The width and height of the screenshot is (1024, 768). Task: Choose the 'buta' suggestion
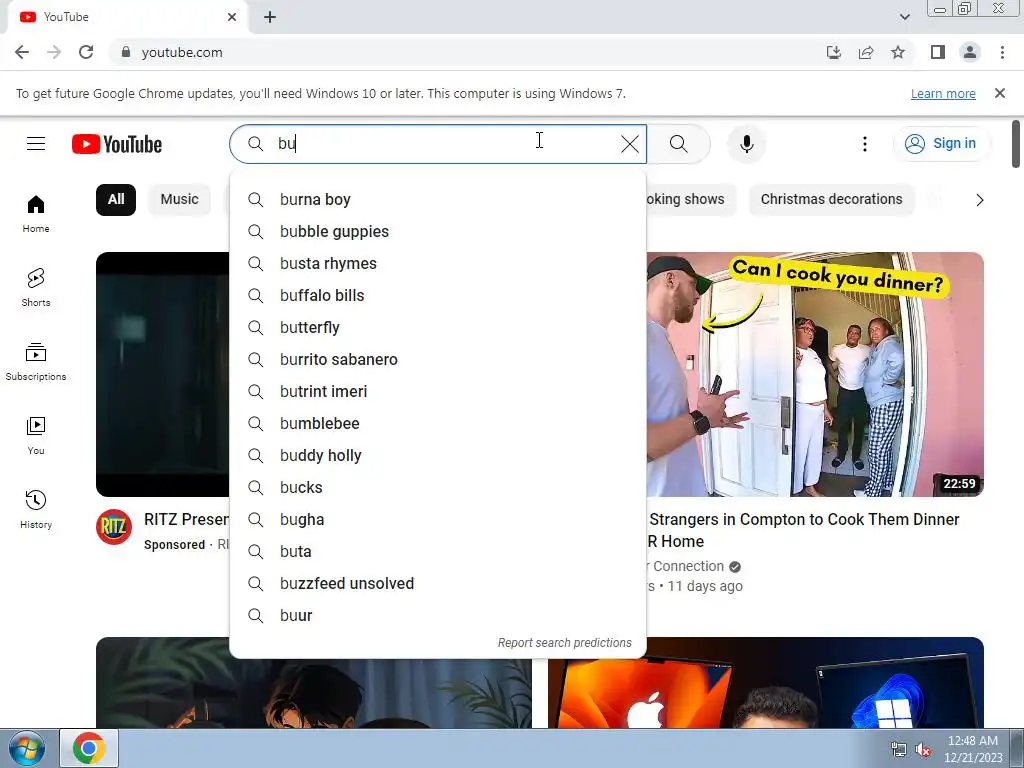pos(438,551)
